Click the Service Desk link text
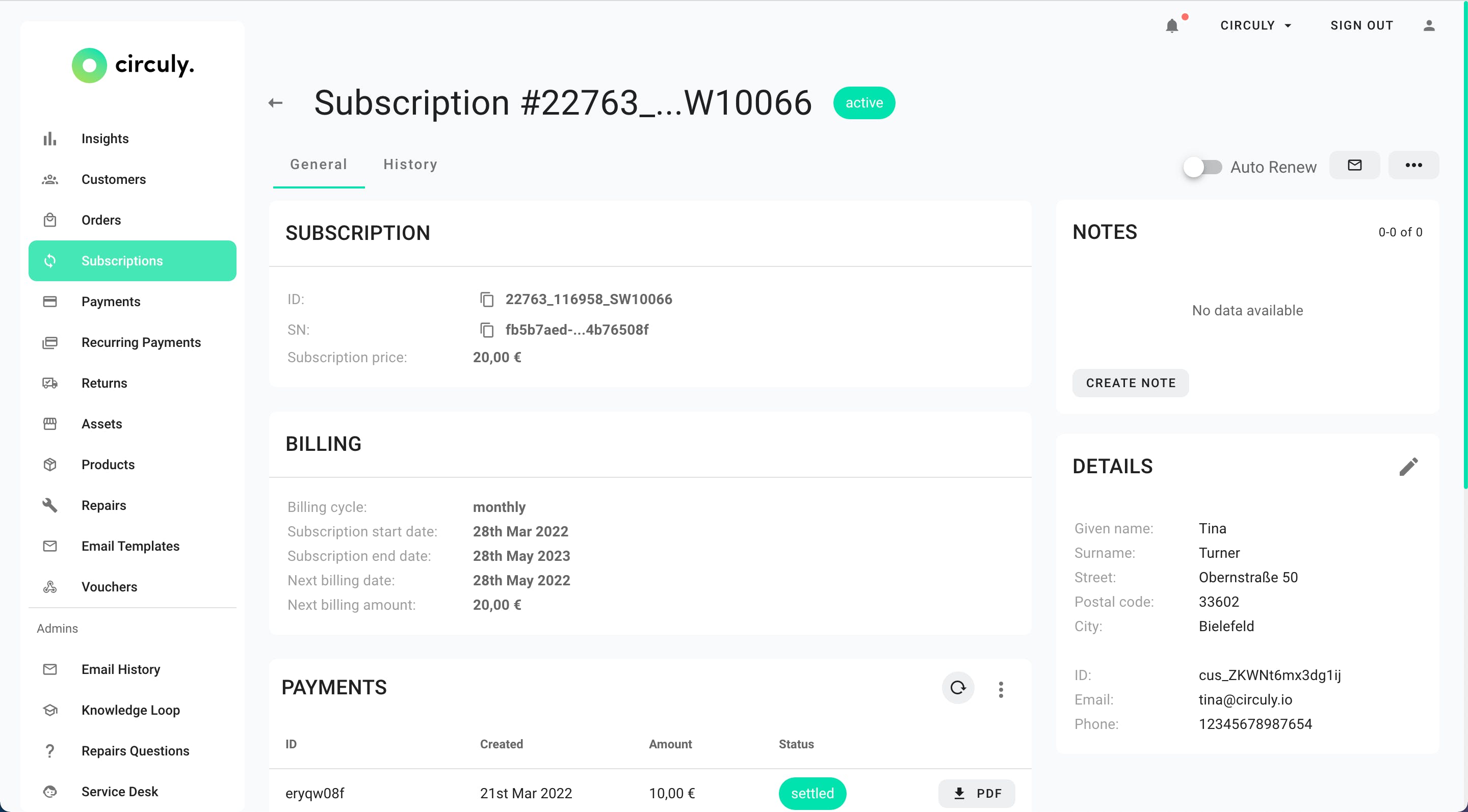The image size is (1468, 812). pos(120,792)
